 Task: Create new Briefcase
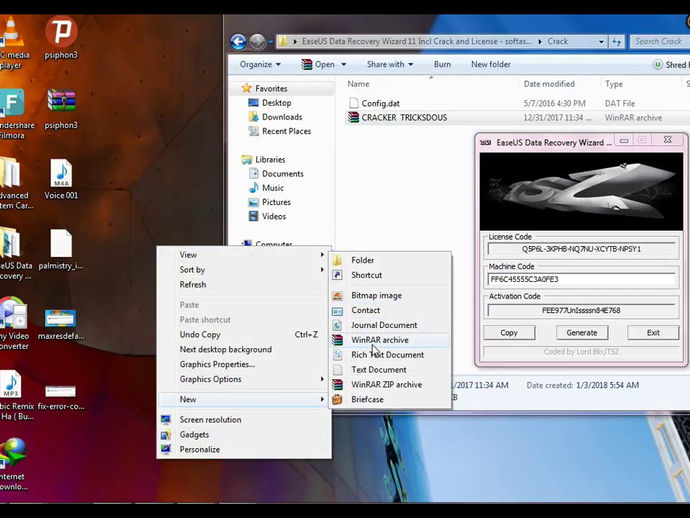(390, 400)
